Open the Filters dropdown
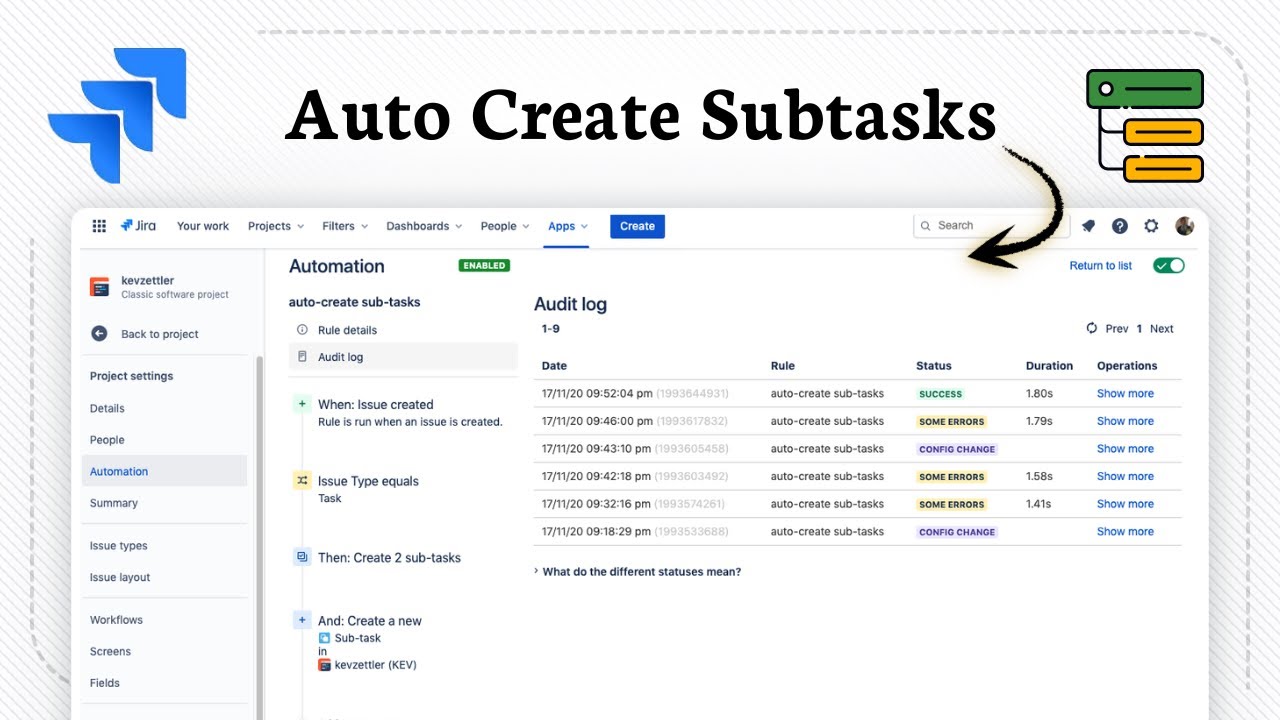The width and height of the screenshot is (1280, 720). click(345, 226)
